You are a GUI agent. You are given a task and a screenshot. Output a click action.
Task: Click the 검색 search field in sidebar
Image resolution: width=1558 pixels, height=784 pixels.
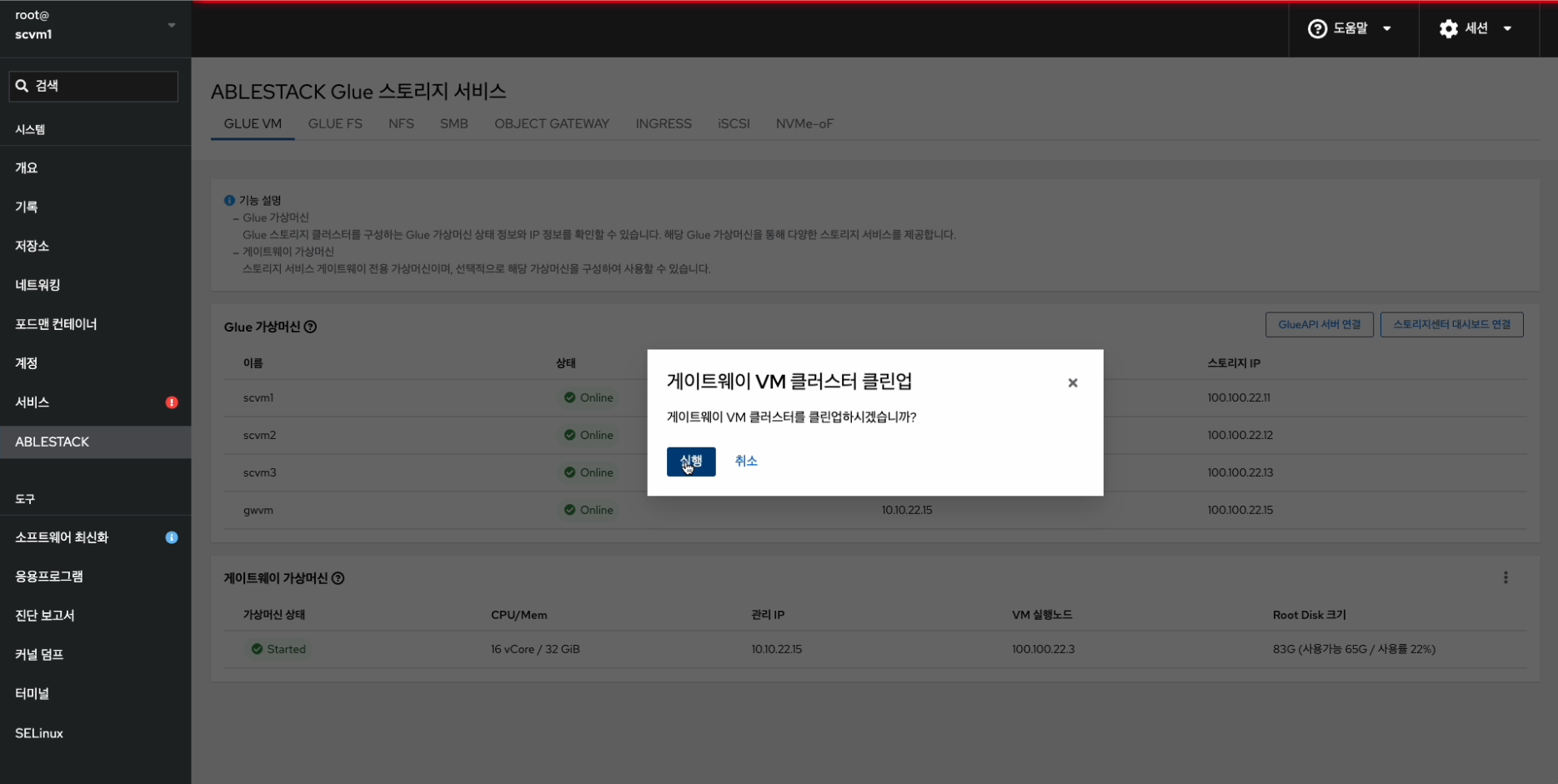tap(93, 86)
